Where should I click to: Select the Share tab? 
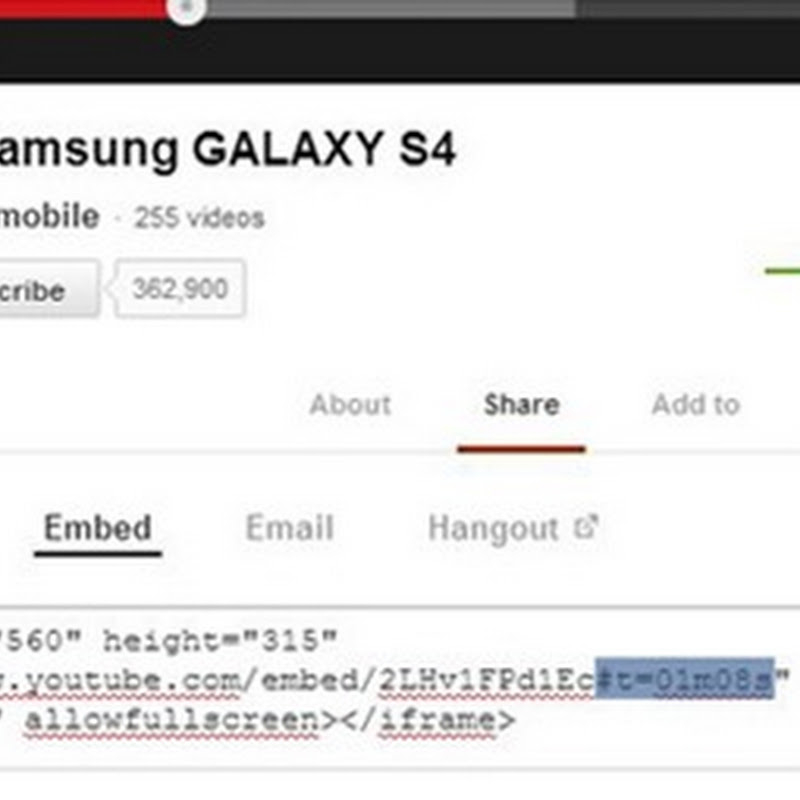tap(521, 405)
